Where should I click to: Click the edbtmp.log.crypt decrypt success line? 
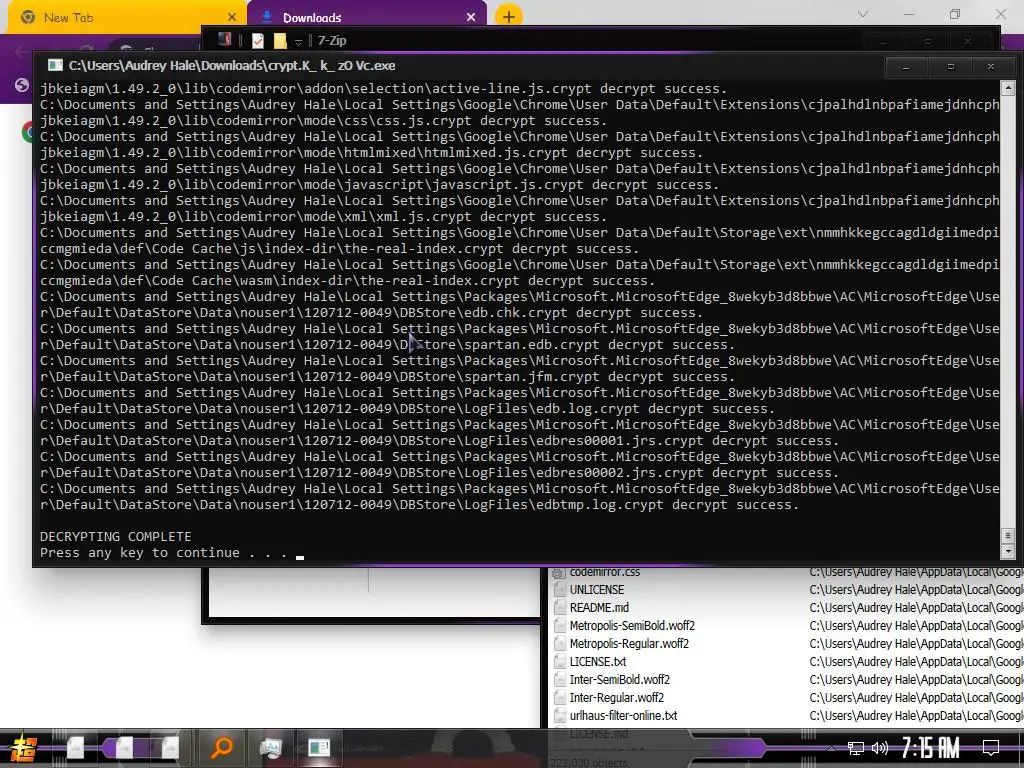[x=419, y=505]
